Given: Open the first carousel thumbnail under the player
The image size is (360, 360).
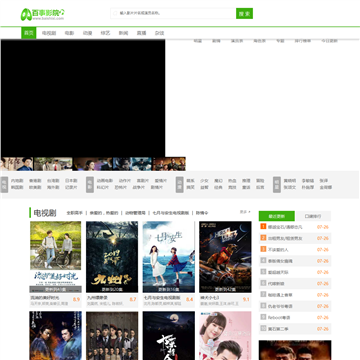Looking at the screenshot, I should (x=17, y=164).
